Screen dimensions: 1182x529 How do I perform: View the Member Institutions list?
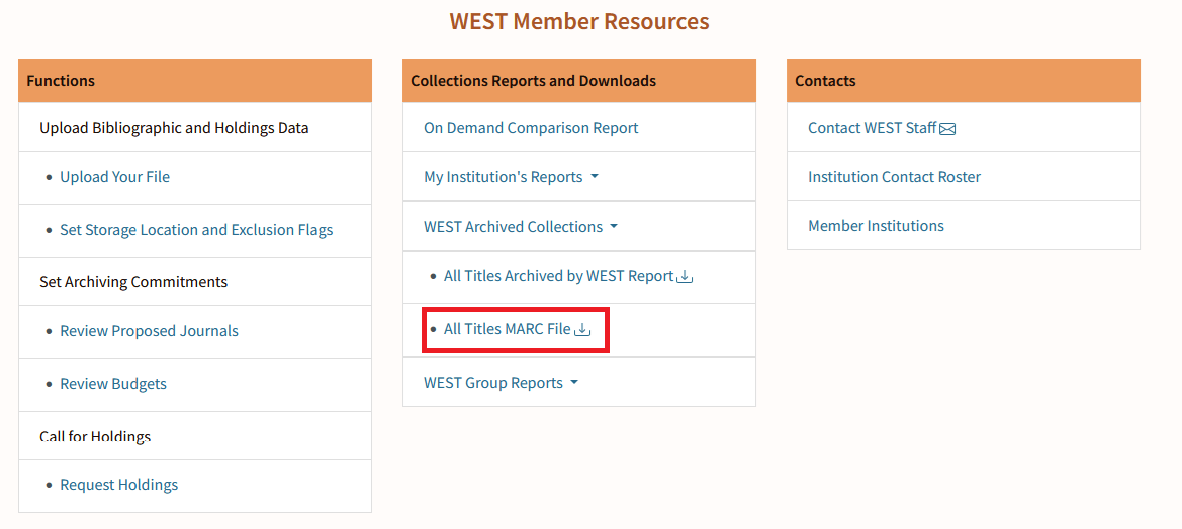875,226
